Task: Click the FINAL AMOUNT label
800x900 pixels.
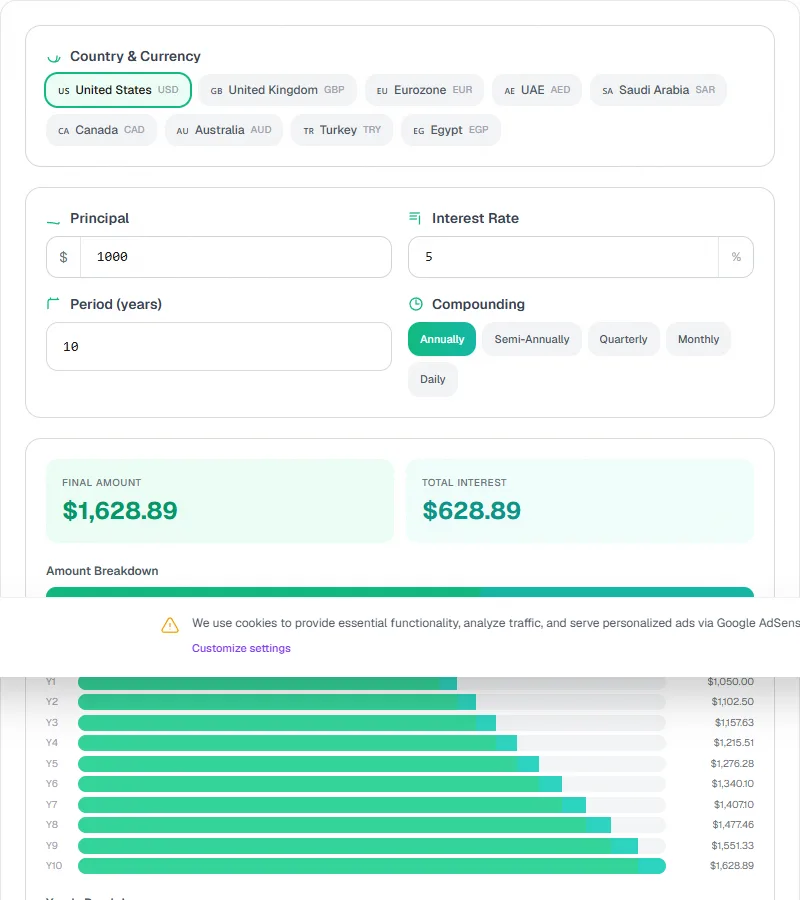Action: click(x=102, y=483)
